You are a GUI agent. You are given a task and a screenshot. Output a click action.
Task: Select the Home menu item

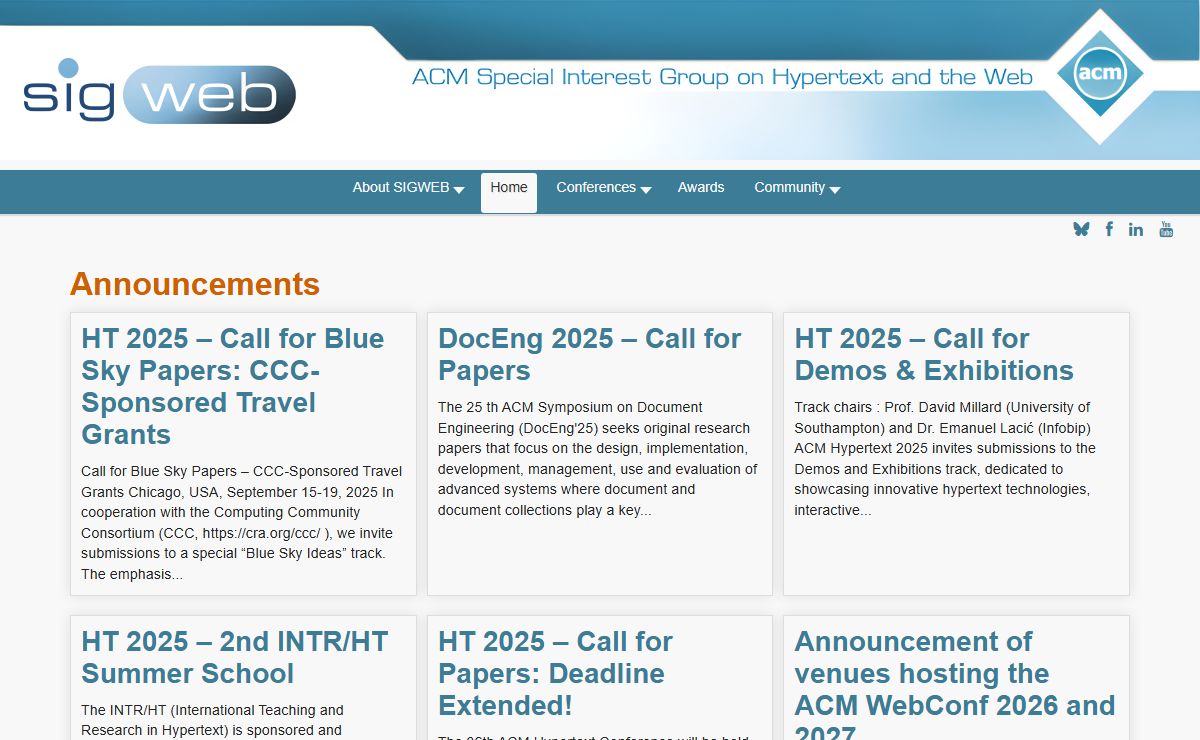tap(509, 192)
